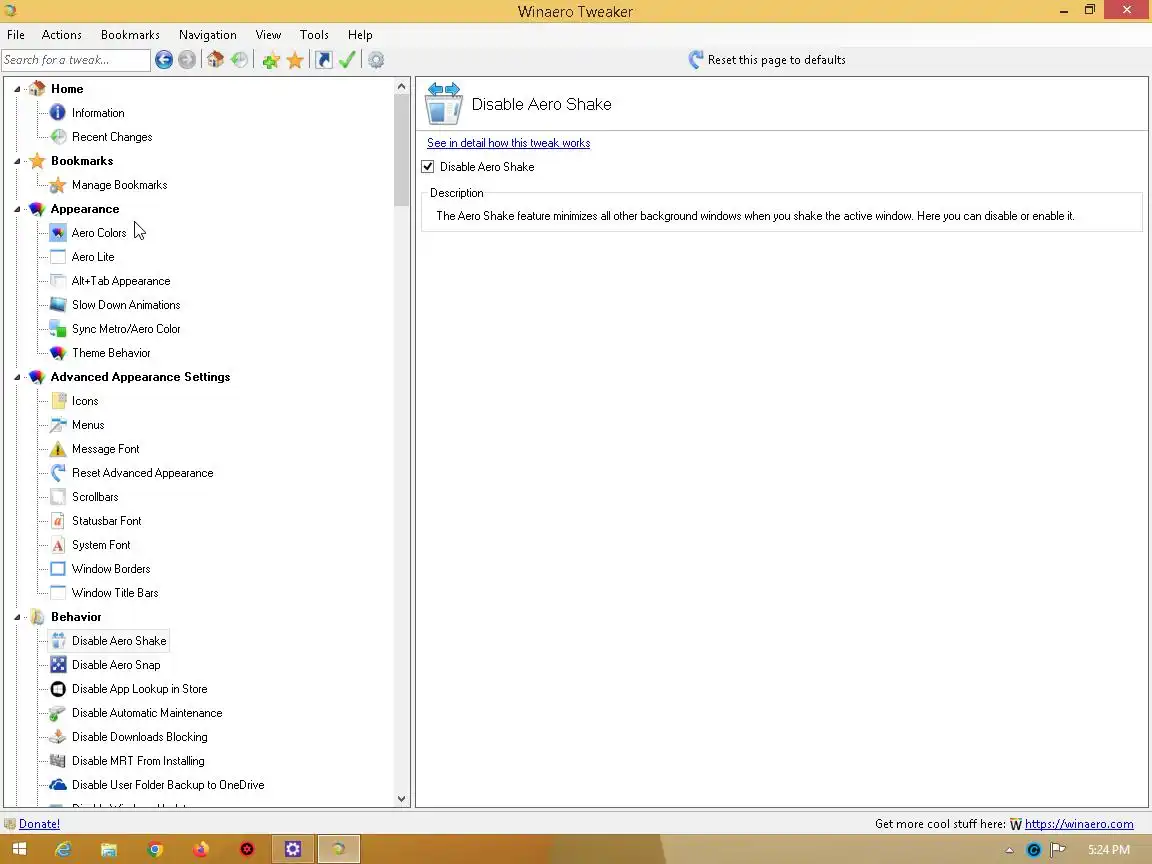Collapse the Home tree node
The width and height of the screenshot is (1152, 864).
click(17, 89)
